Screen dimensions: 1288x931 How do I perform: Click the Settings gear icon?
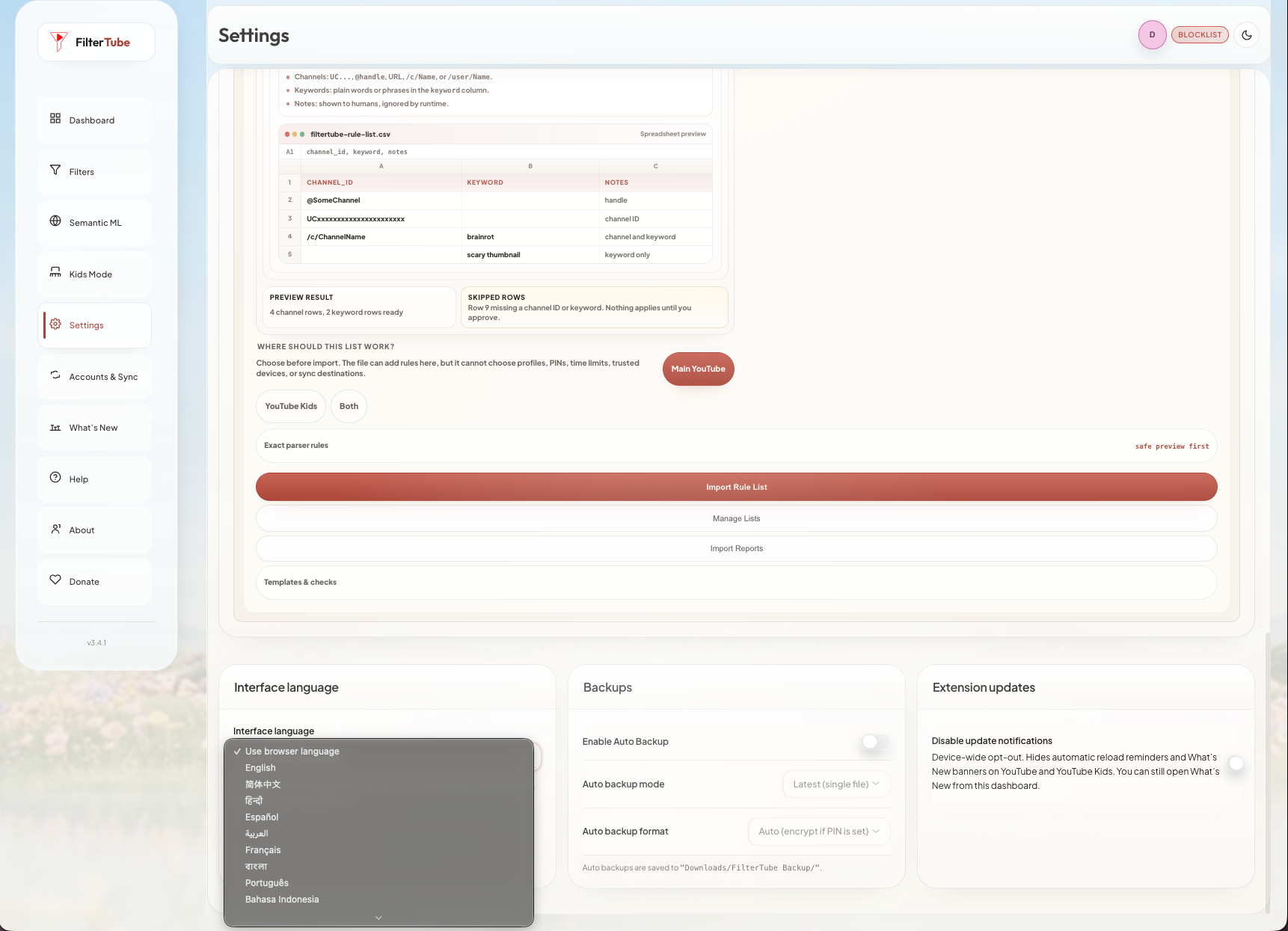(x=55, y=325)
